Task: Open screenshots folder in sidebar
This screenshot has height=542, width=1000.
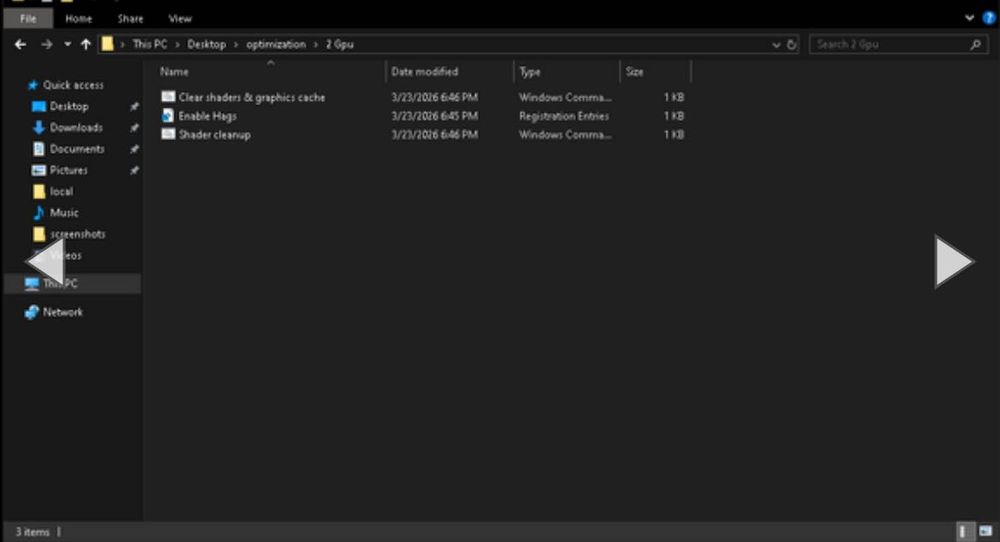Action: click(x=77, y=234)
